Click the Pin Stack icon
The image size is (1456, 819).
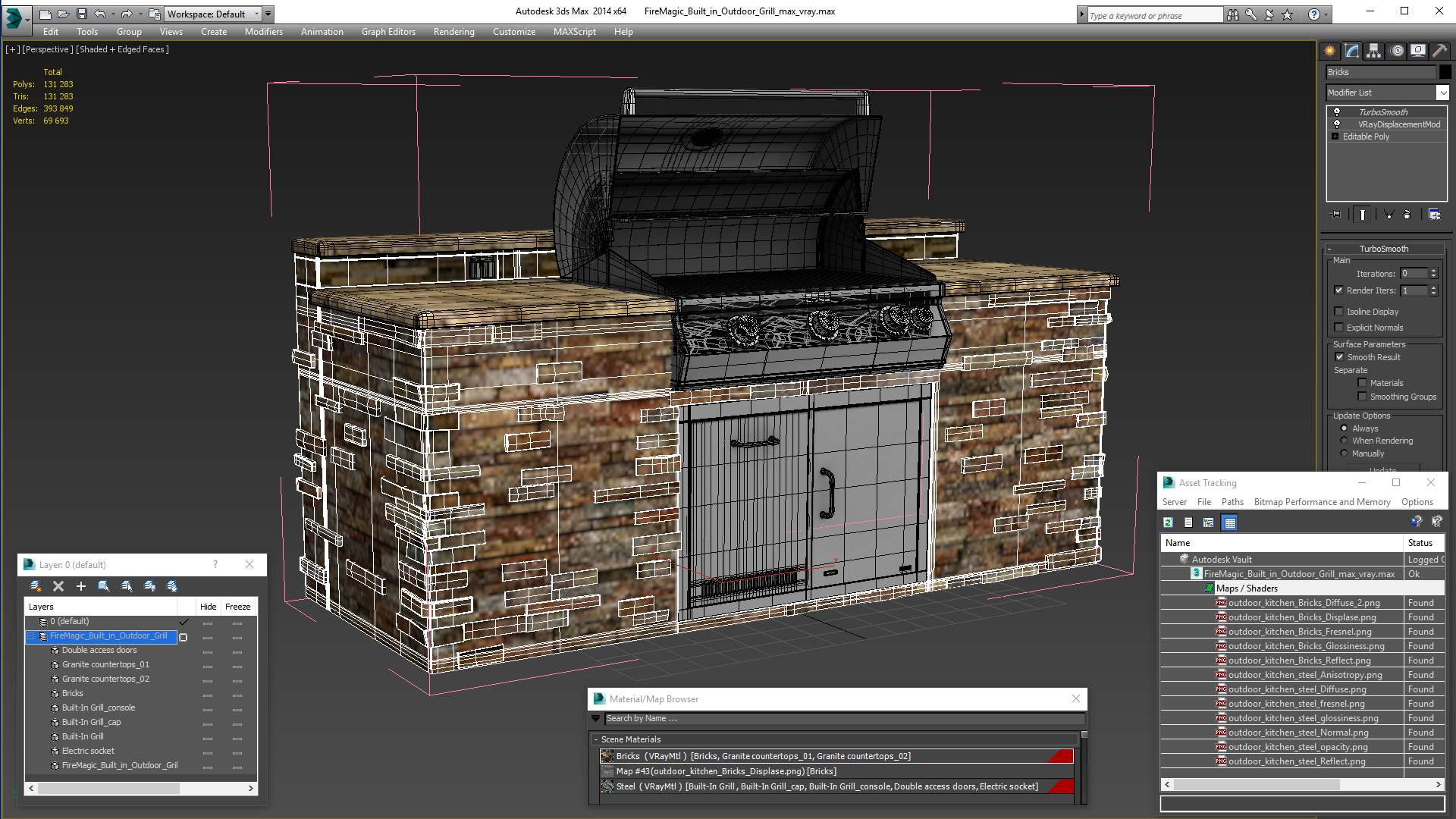pyautogui.click(x=1336, y=215)
